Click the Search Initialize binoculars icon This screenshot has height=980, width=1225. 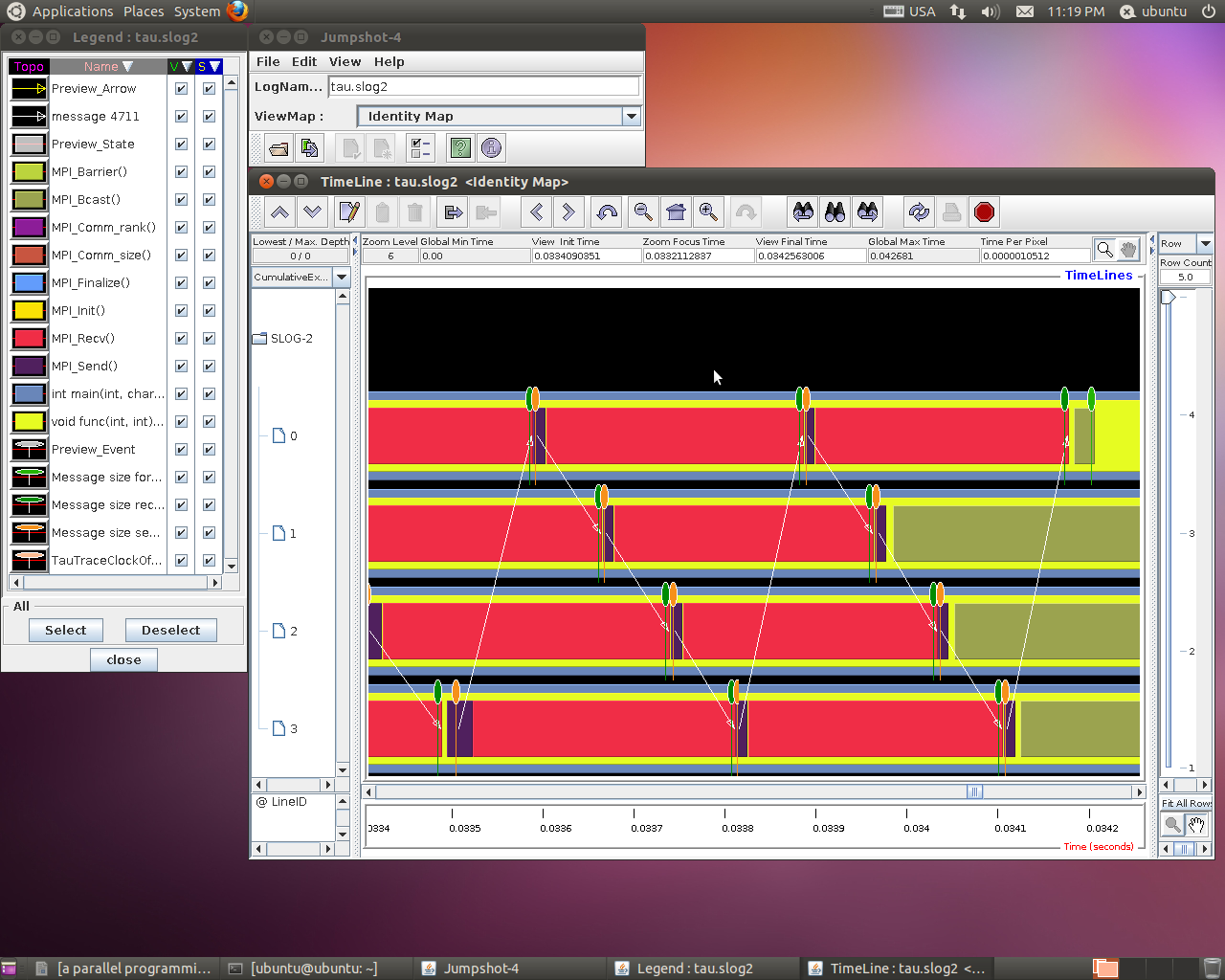835,212
